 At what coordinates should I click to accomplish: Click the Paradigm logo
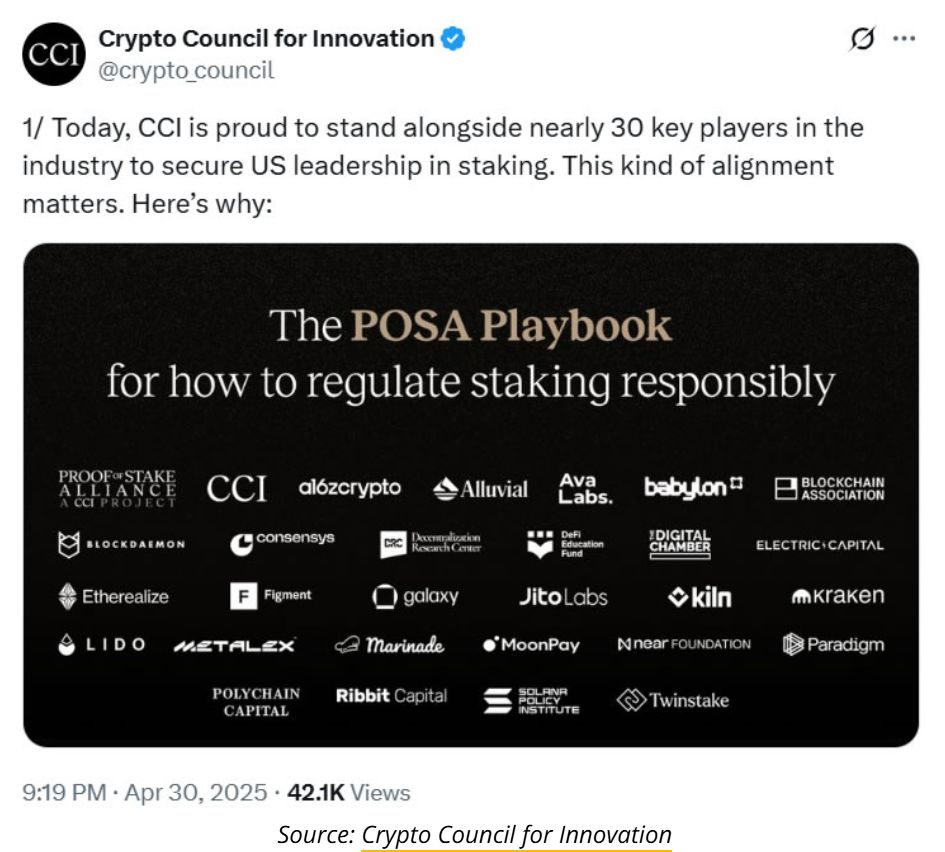point(833,645)
